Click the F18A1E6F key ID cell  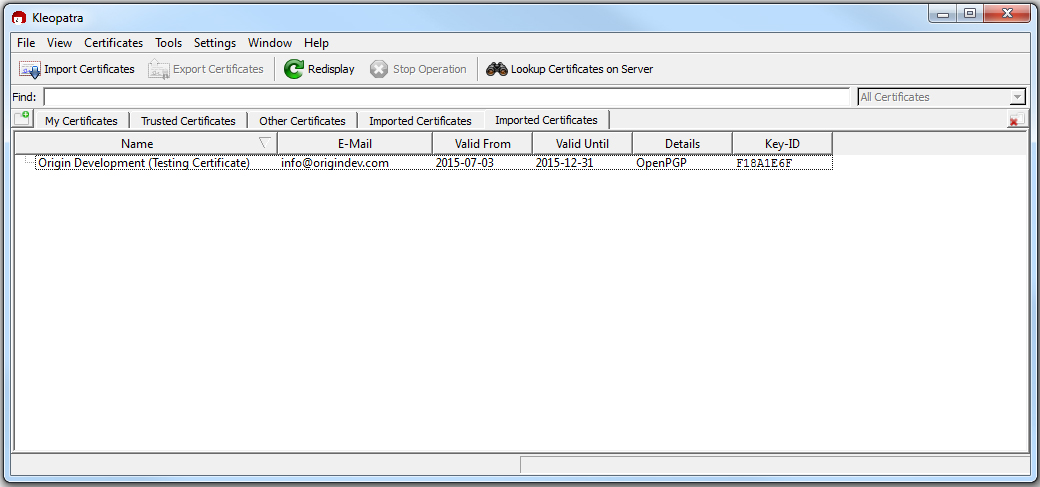click(764, 163)
